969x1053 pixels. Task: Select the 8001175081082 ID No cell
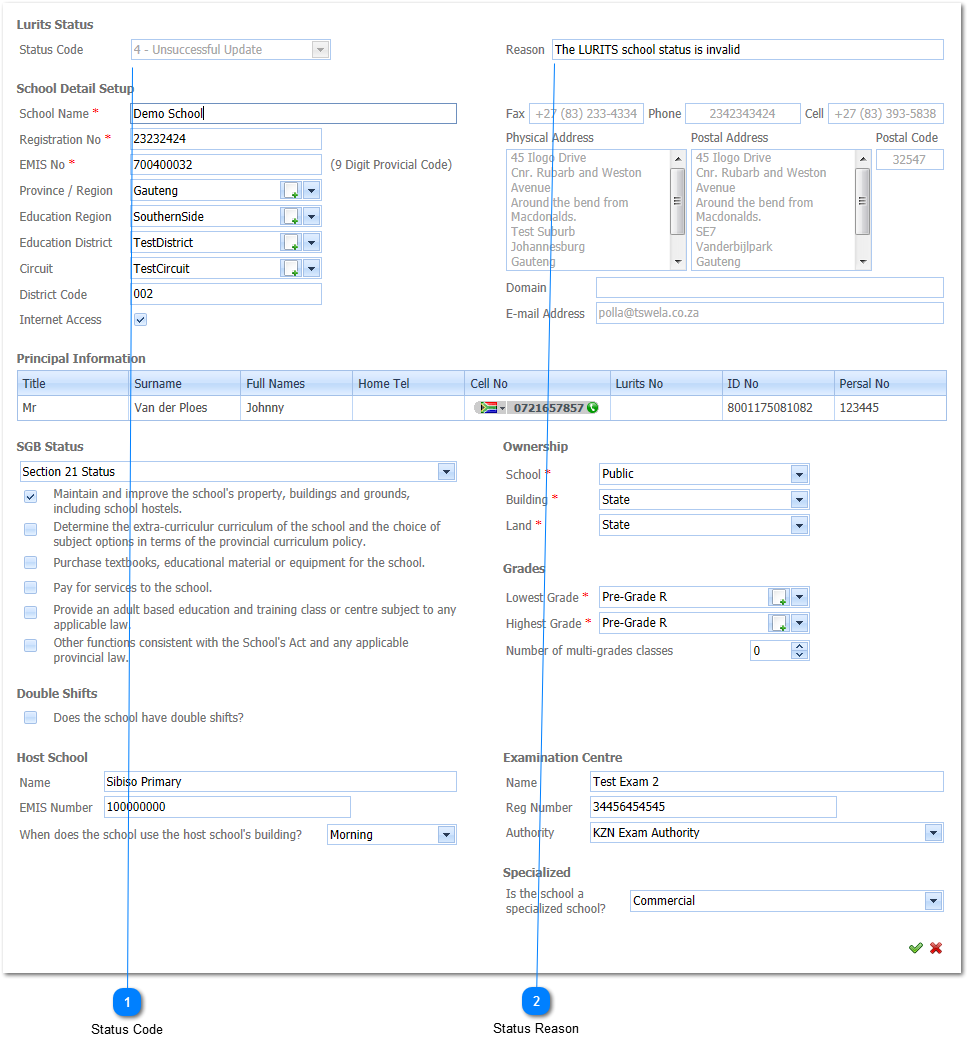(778, 408)
